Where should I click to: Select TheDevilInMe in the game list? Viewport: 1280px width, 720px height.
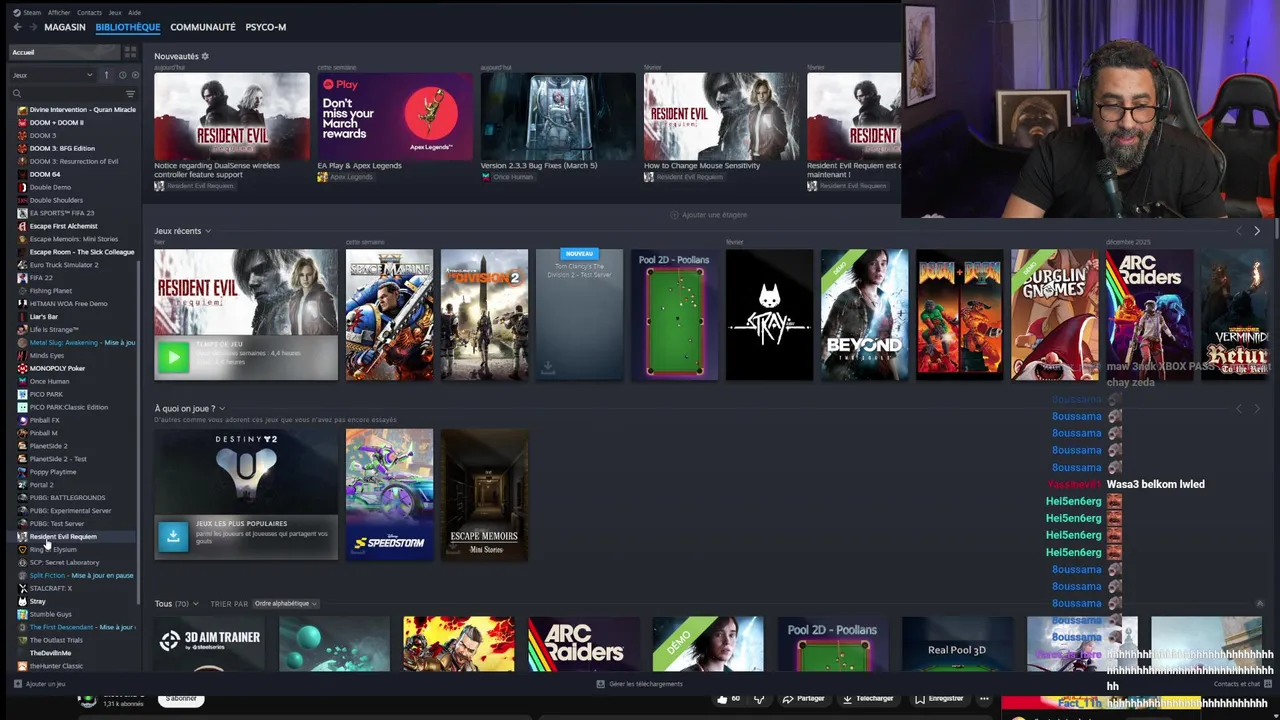50,653
